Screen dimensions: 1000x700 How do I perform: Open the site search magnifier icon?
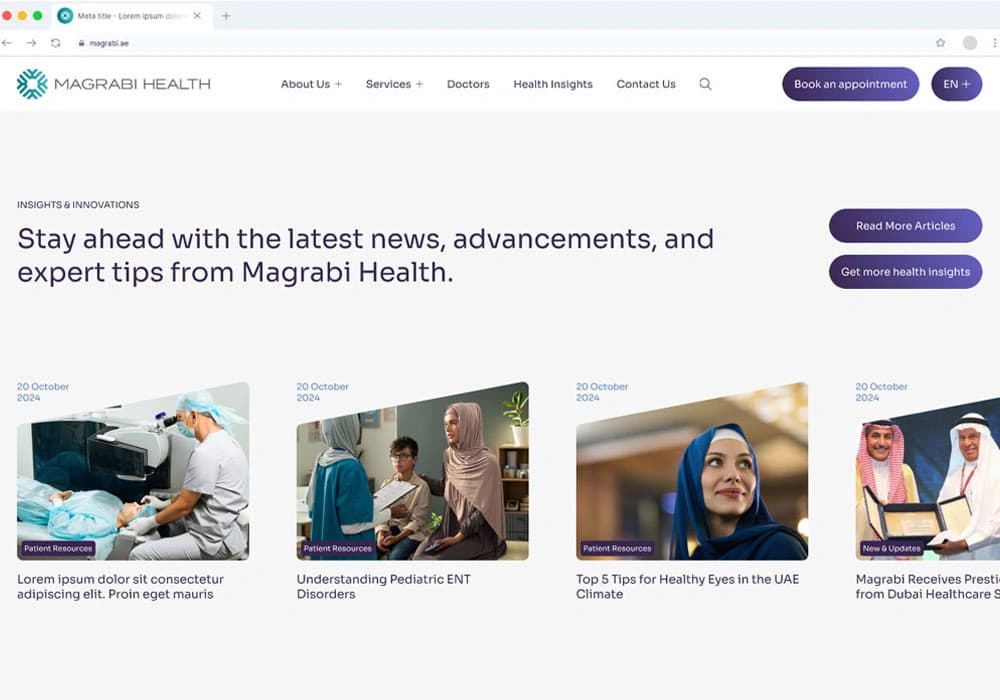[x=705, y=84]
